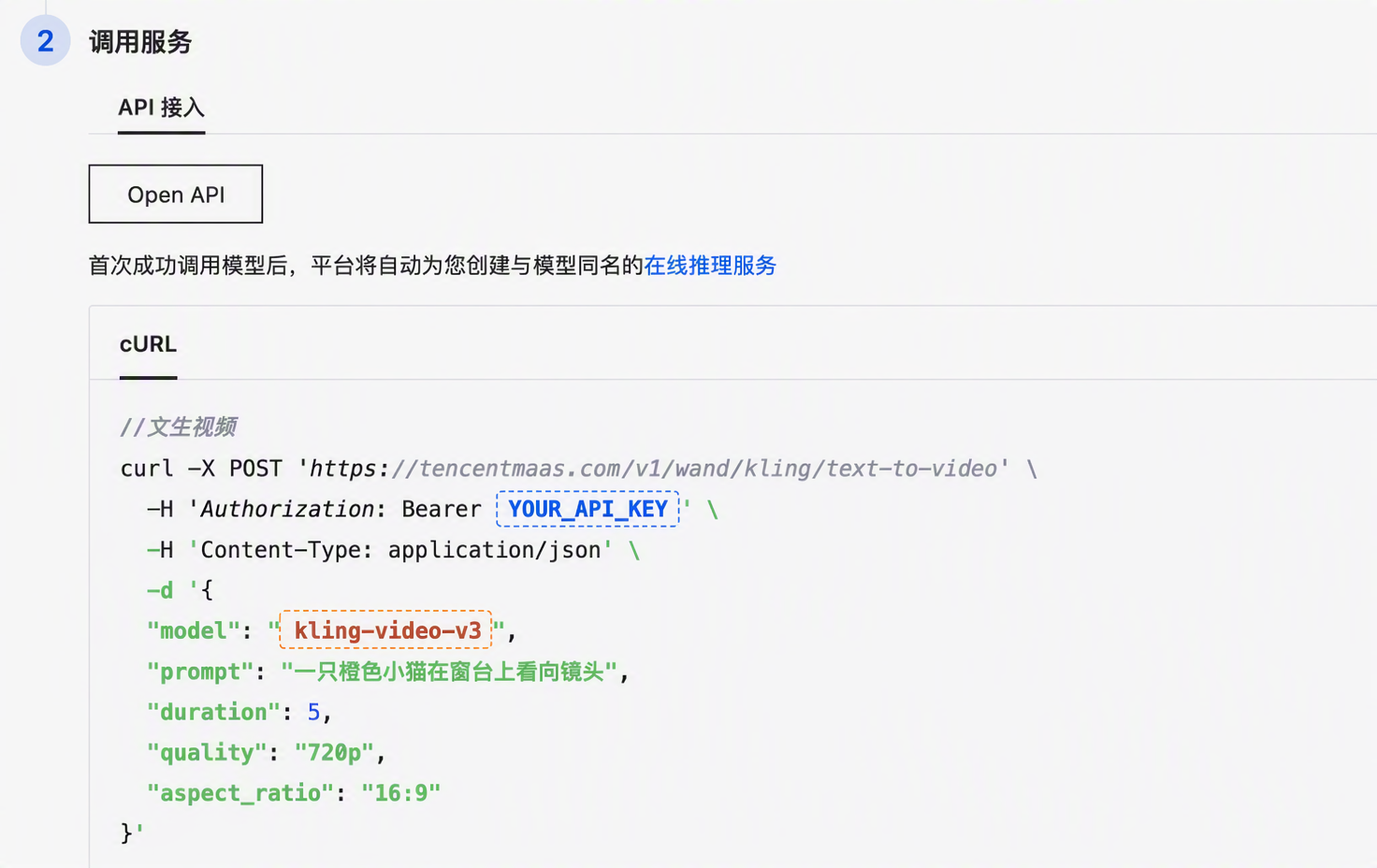1377x868 pixels.
Task: Open the 在线推理服务 link
Action: click(x=710, y=266)
